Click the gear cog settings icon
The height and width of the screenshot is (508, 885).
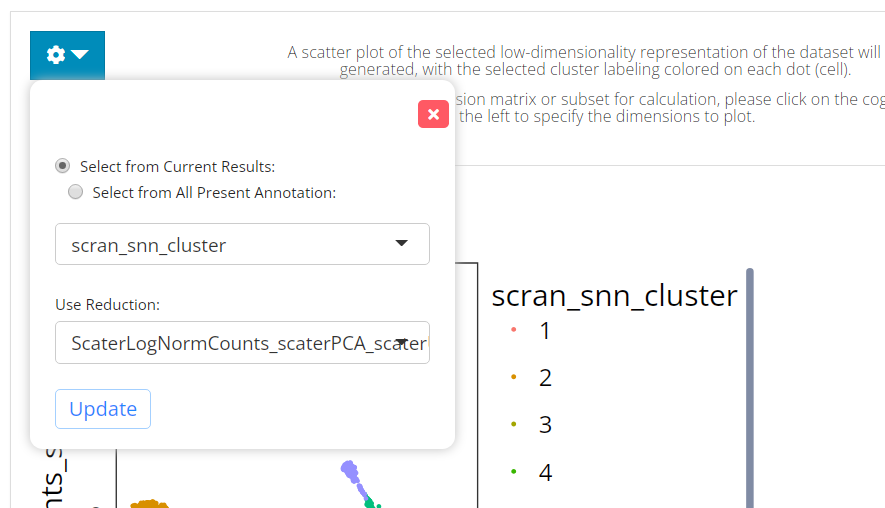pos(56,55)
